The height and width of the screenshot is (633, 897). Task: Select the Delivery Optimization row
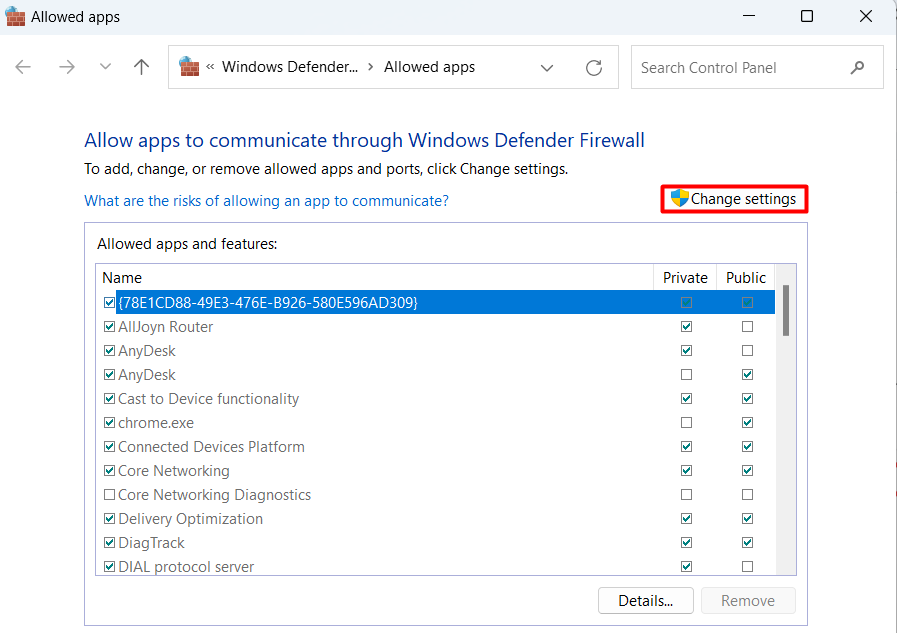435,519
